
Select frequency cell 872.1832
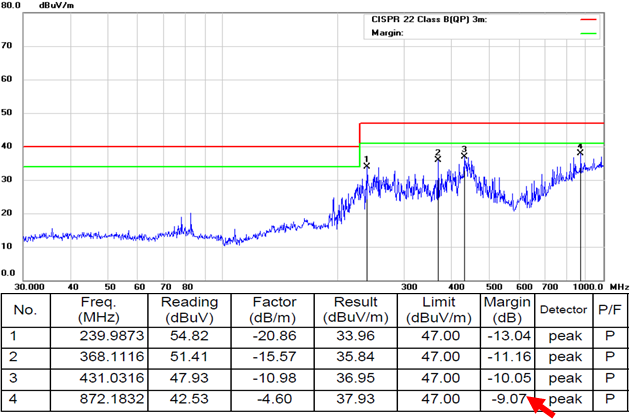pos(112,399)
